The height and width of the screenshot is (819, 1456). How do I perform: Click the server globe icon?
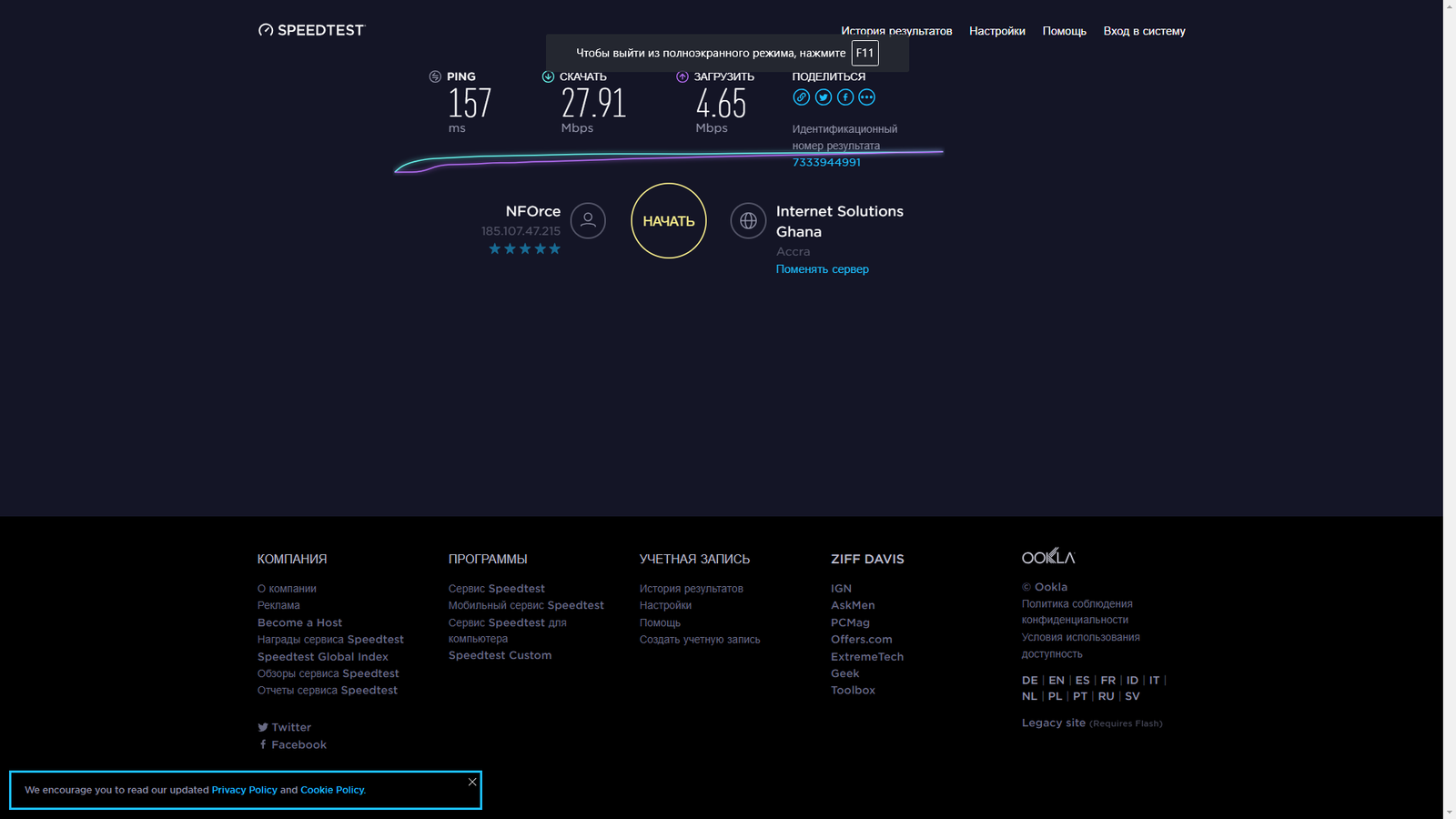pyautogui.click(x=748, y=220)
